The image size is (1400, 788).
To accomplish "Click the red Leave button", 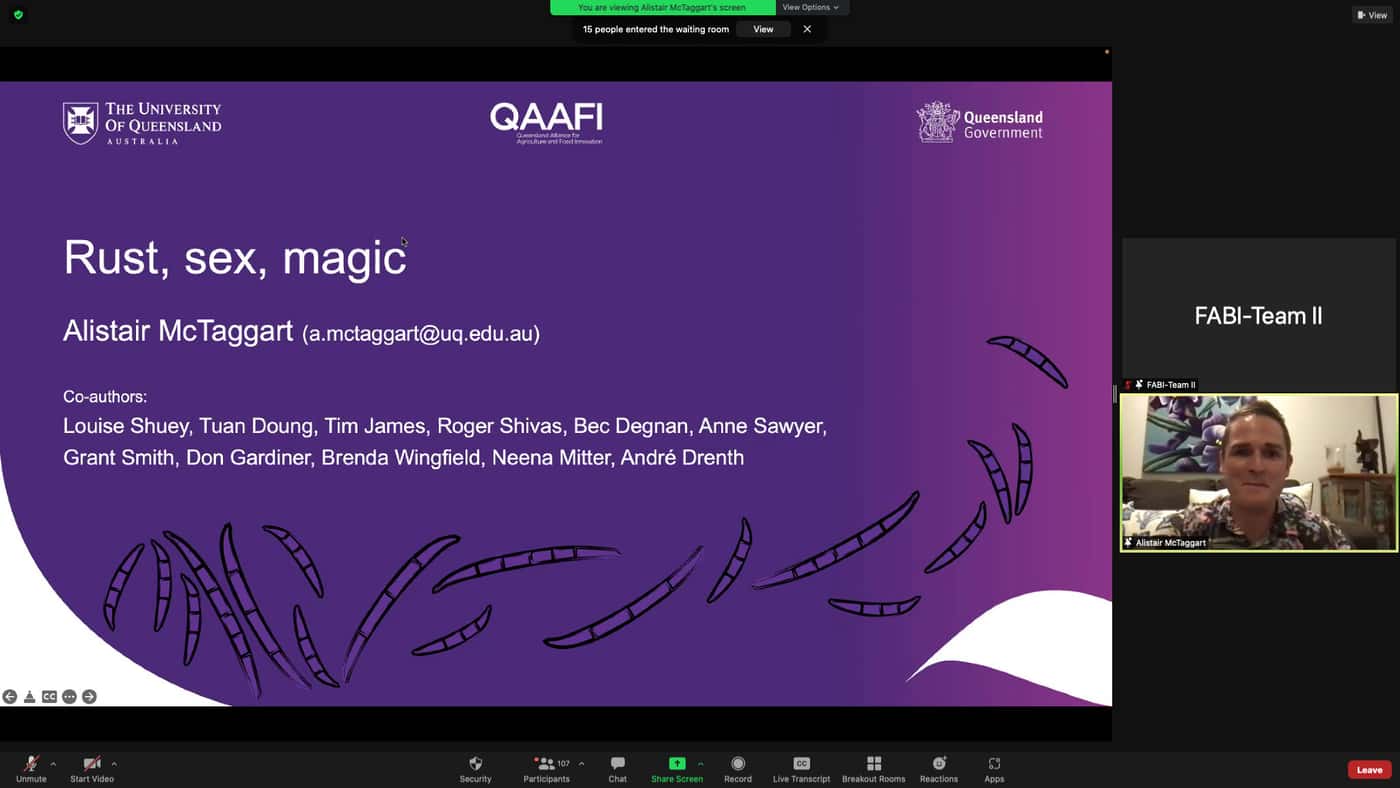I will pyautogui.click(x=1369, y=770).
